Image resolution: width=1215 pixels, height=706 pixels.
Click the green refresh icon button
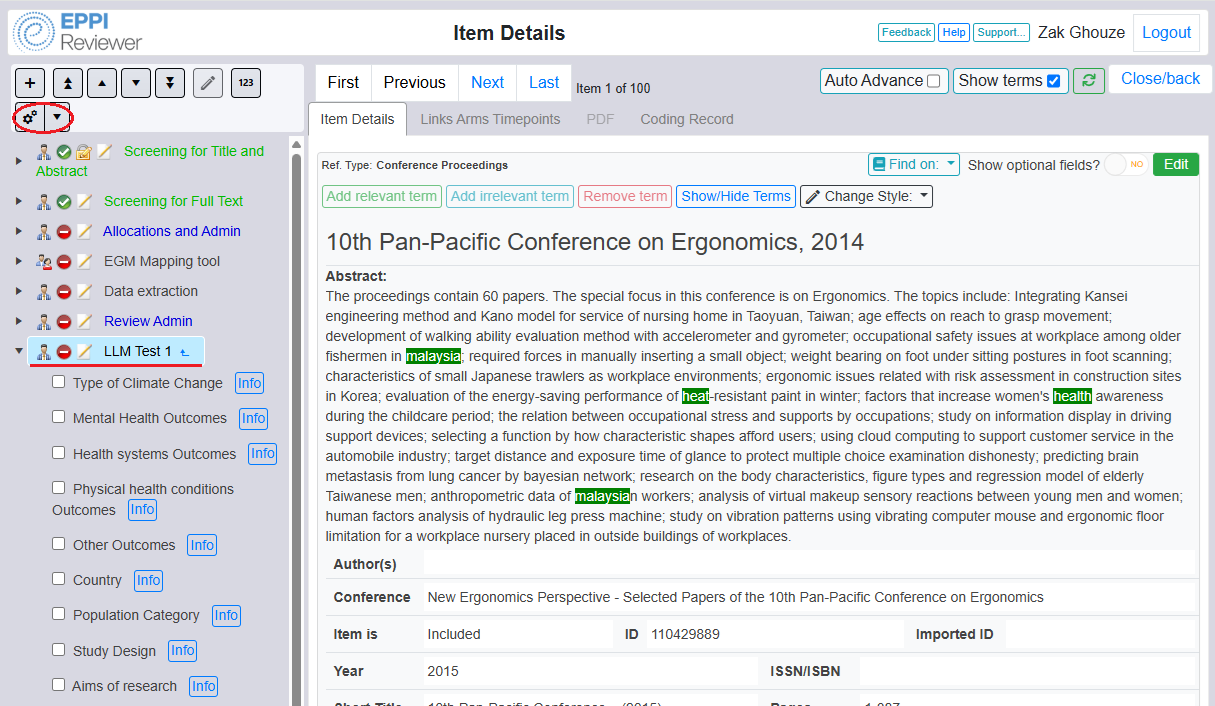pyautogui.click(x=1088, y=81)
